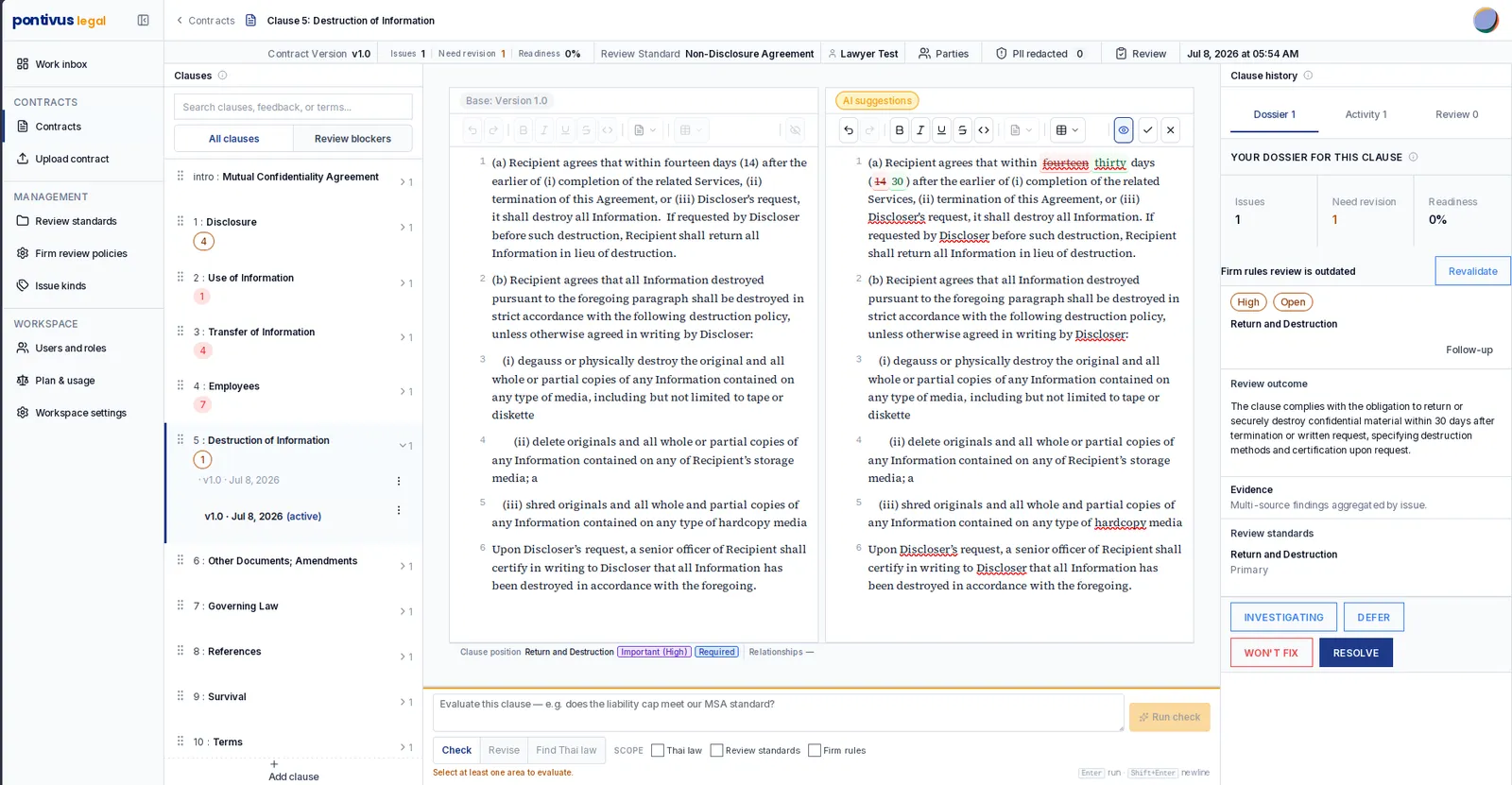This screenshot has height=785, width=1512.
Task: Focus the clause search field
Action: (293, 107)
